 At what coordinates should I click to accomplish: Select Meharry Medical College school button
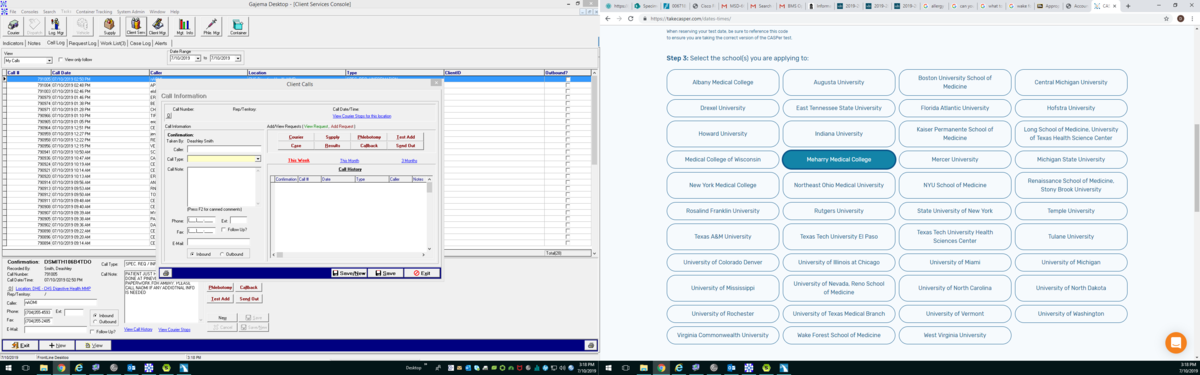[839, 159]
